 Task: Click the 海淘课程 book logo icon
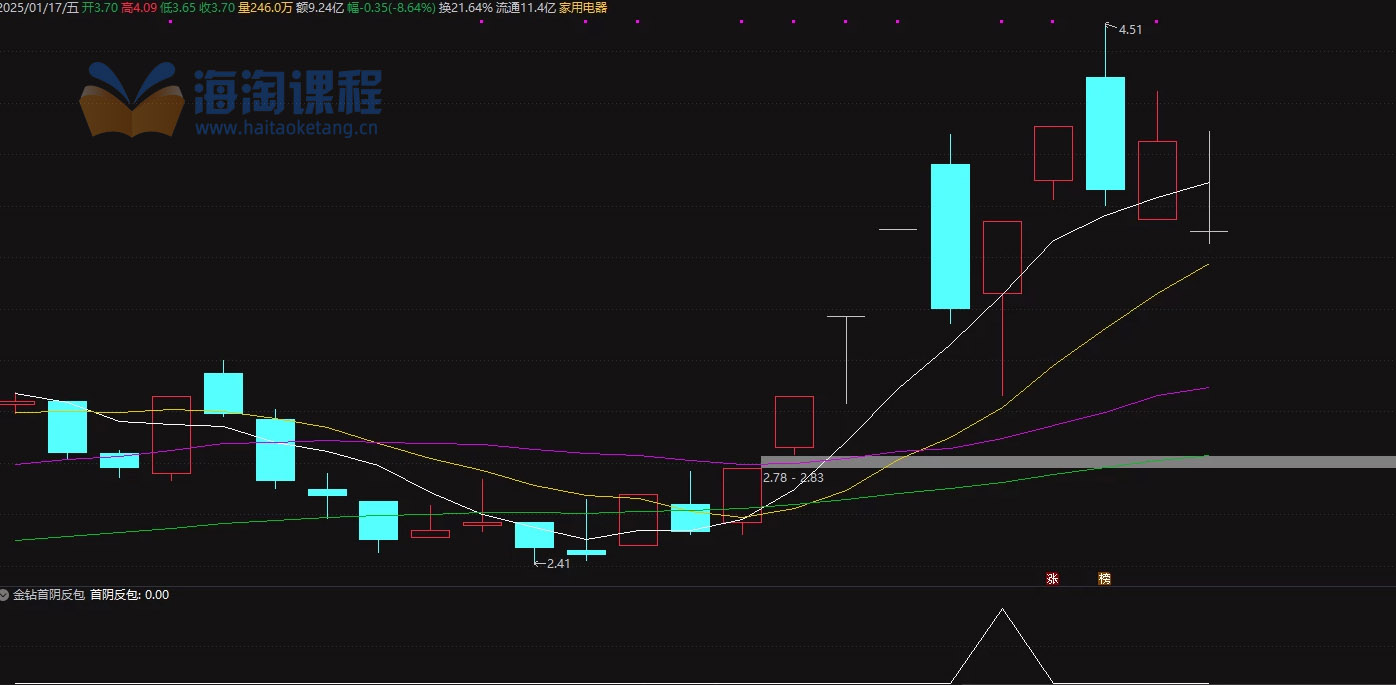[132, 99]
